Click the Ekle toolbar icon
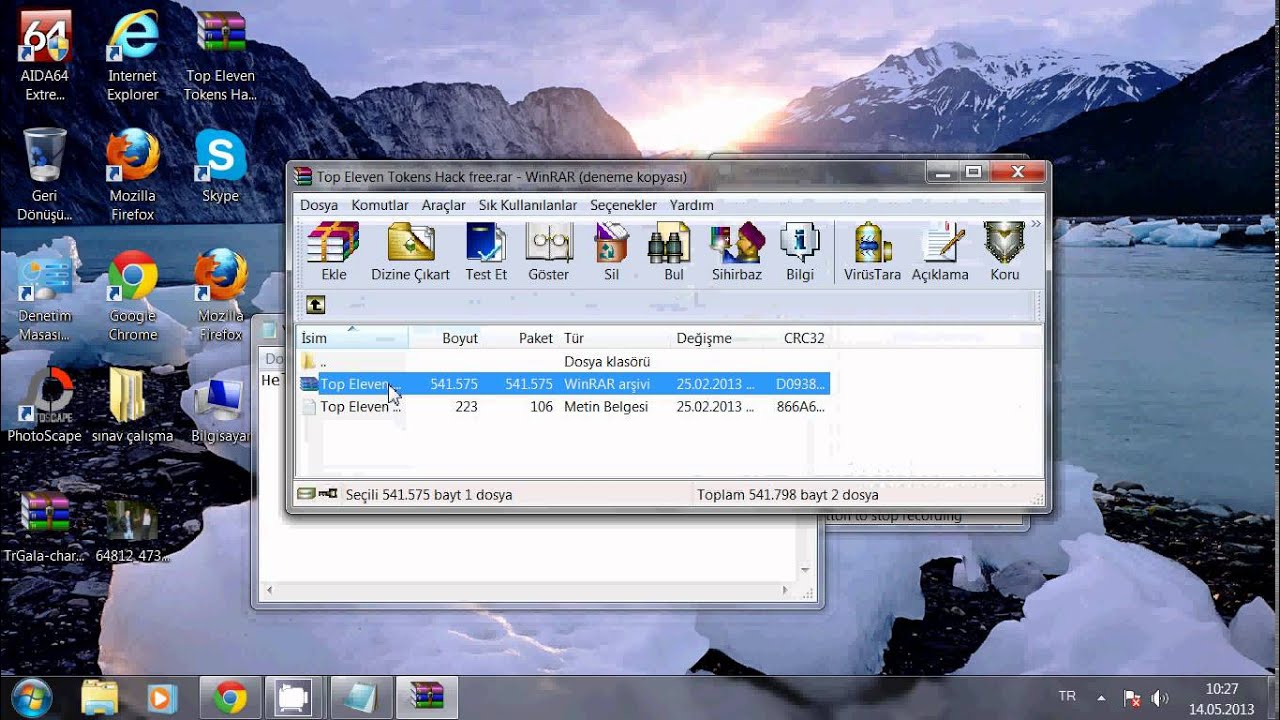Screen dimensions: 1280x720 coord(333,252)
